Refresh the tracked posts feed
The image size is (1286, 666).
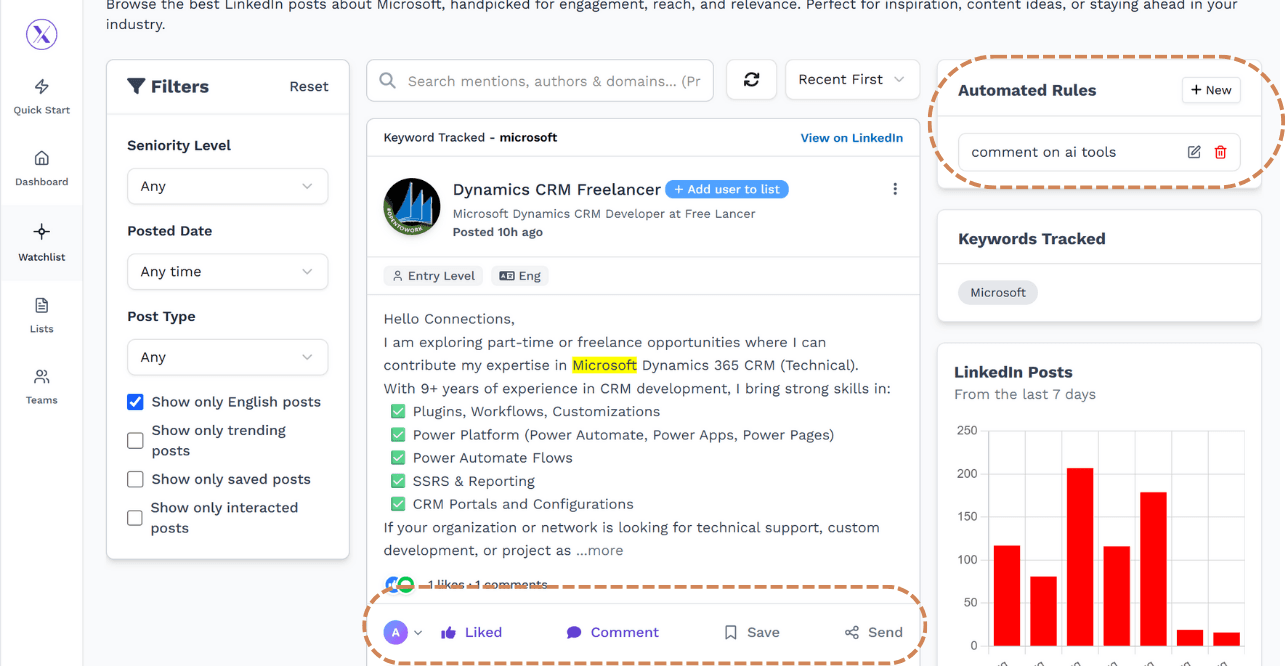click(751, 80)
